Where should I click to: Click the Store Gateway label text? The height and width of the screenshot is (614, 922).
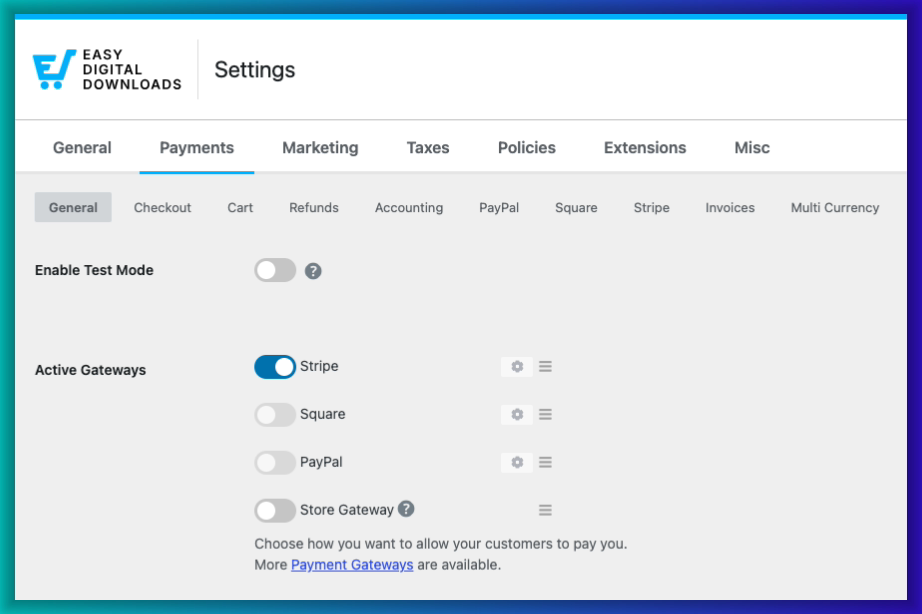pos(346,509)
